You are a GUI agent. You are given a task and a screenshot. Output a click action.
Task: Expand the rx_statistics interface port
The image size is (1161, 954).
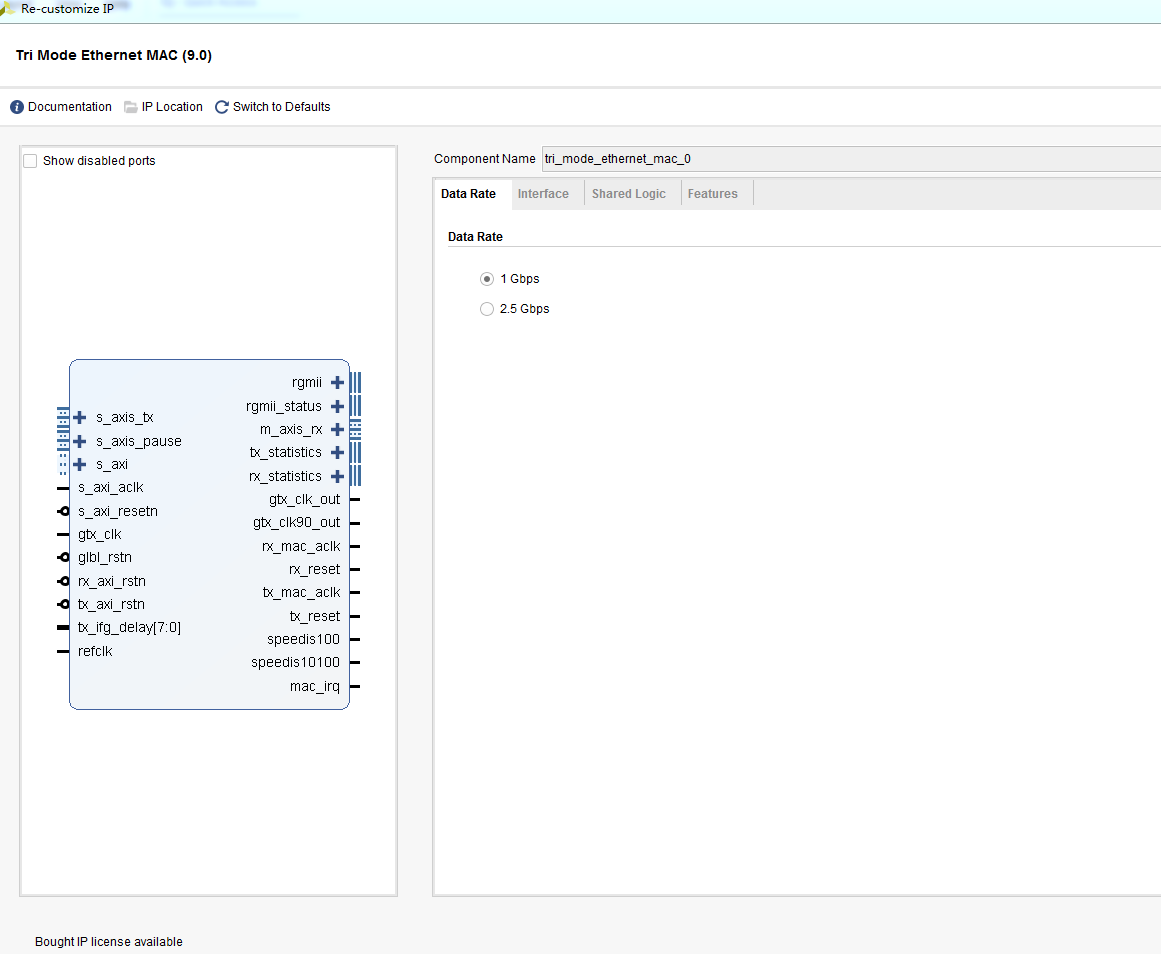(337, 476)
